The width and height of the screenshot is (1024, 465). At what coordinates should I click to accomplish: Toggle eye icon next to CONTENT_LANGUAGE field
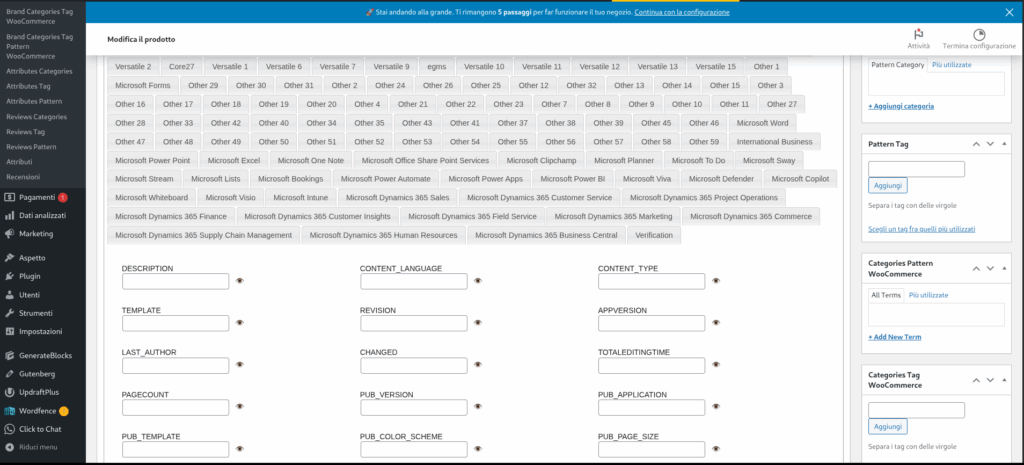(478, 281)
